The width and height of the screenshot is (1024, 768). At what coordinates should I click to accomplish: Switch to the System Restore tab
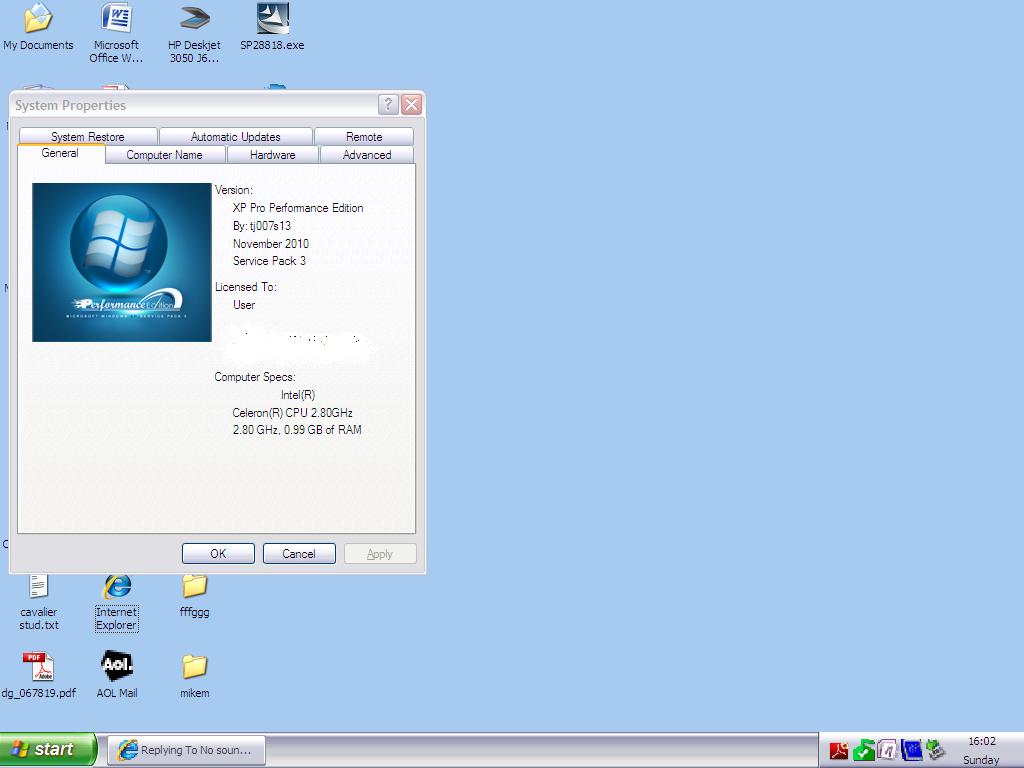point(88,136)
